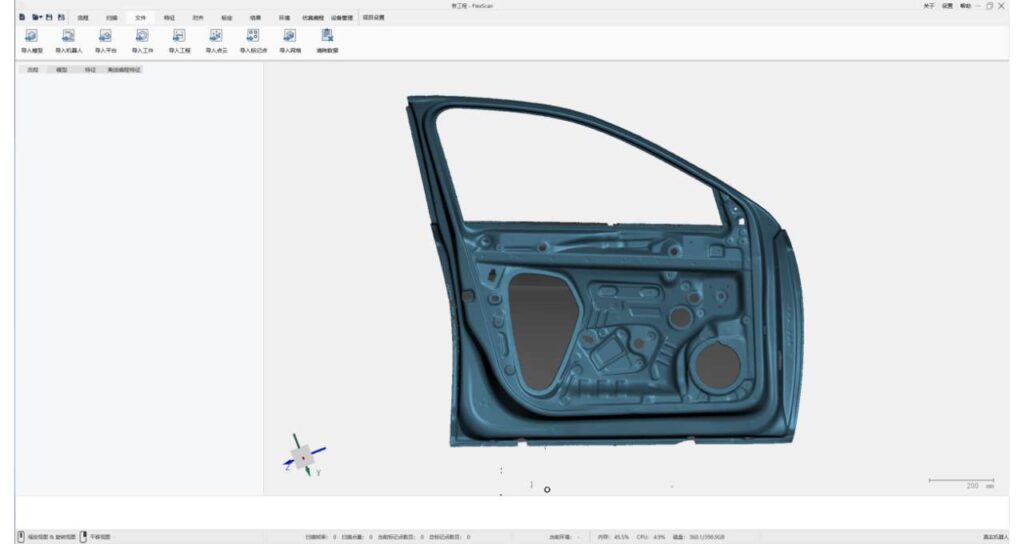Click 设置 (Settings) in the title bar

(947, 6)
